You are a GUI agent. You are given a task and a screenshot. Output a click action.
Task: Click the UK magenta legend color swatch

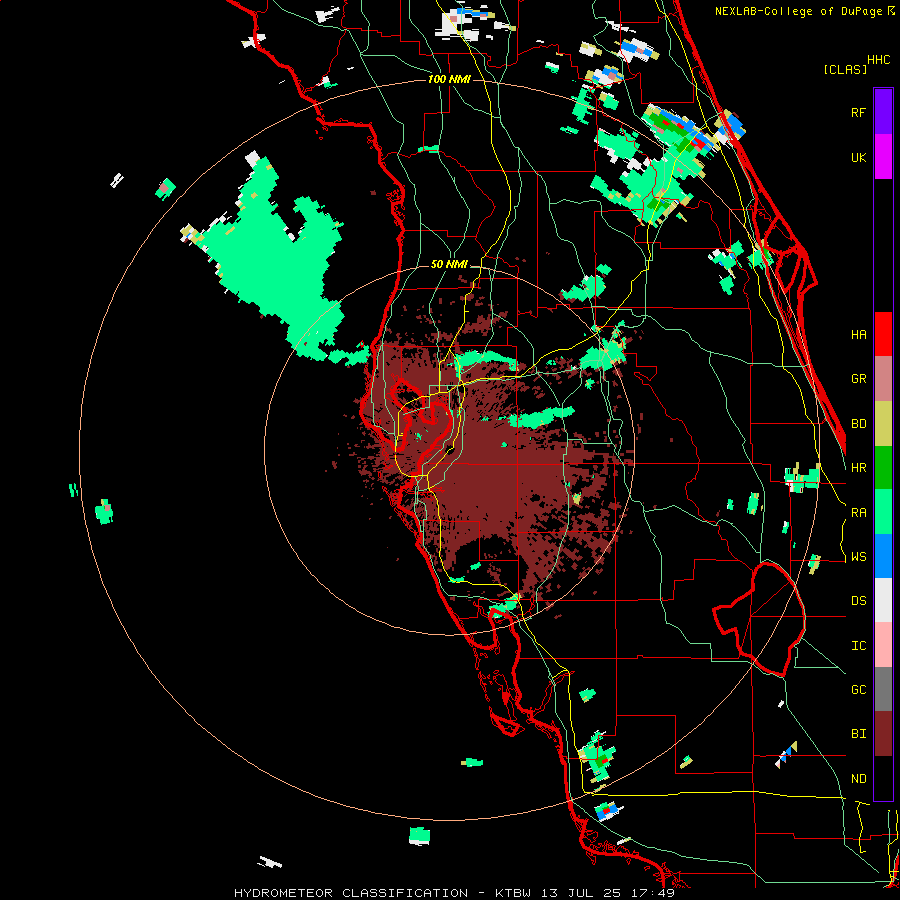(x=883, y=157)
